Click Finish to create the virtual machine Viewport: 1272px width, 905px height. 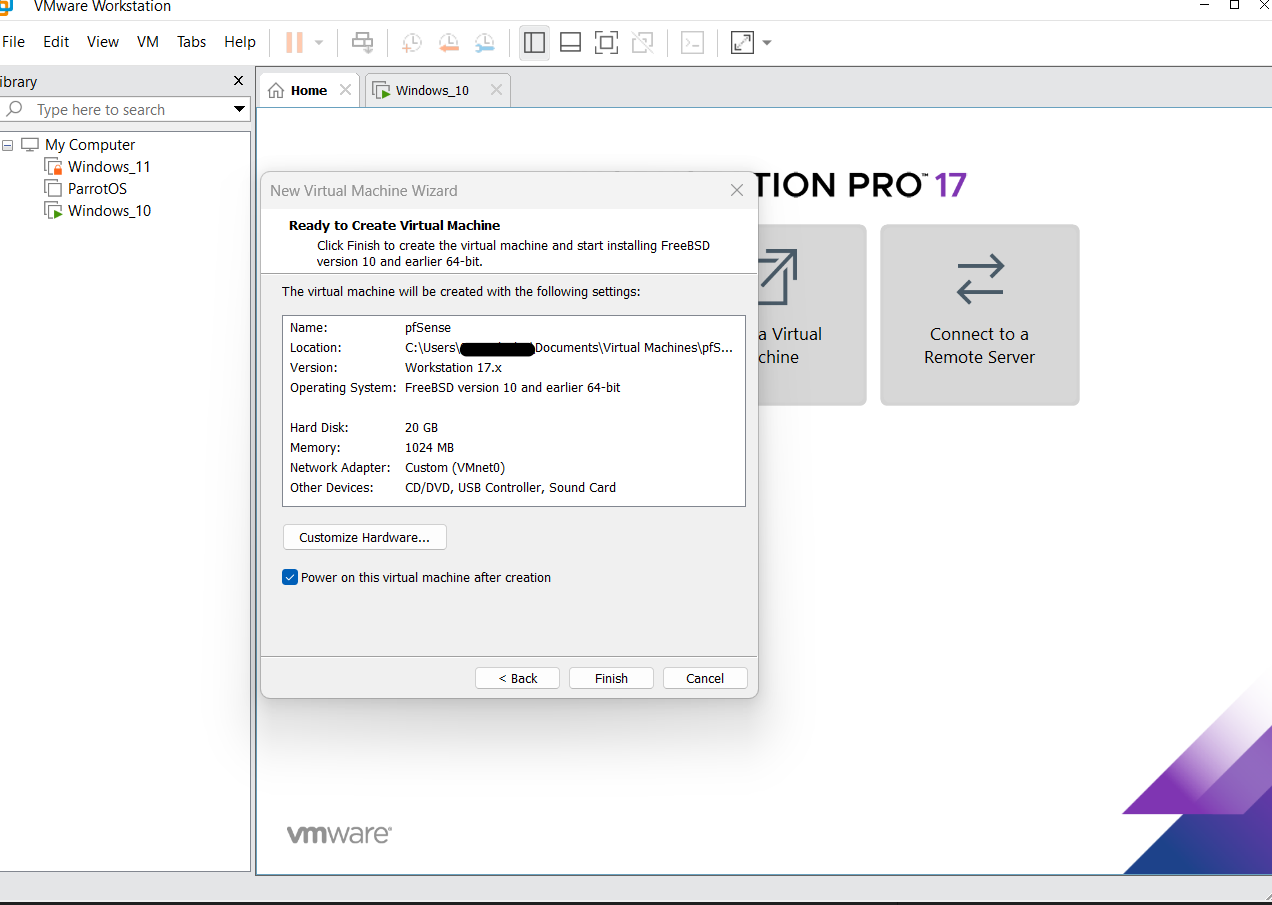point(611,678)
